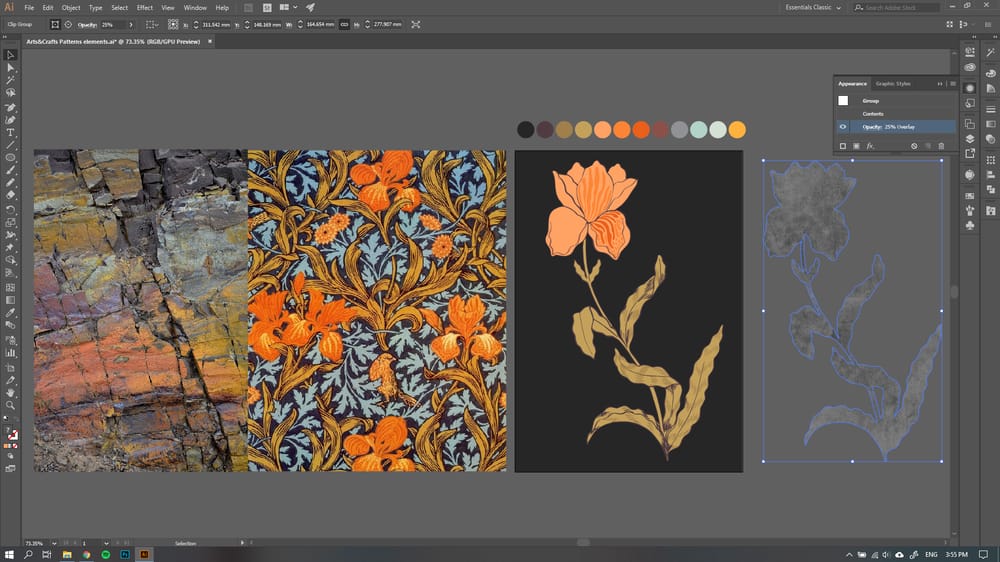
Task: Open the Appearance panel menu
Action: 953,84
